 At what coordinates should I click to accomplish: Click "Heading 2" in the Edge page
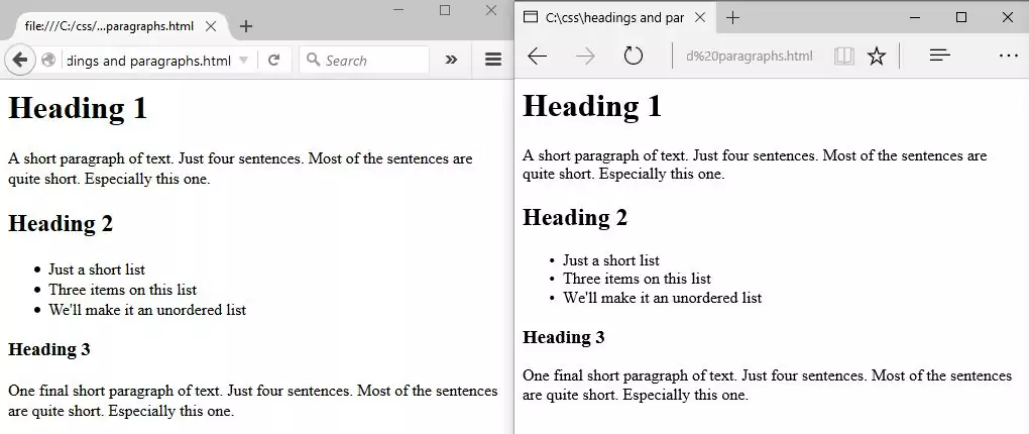coord(575,217)
